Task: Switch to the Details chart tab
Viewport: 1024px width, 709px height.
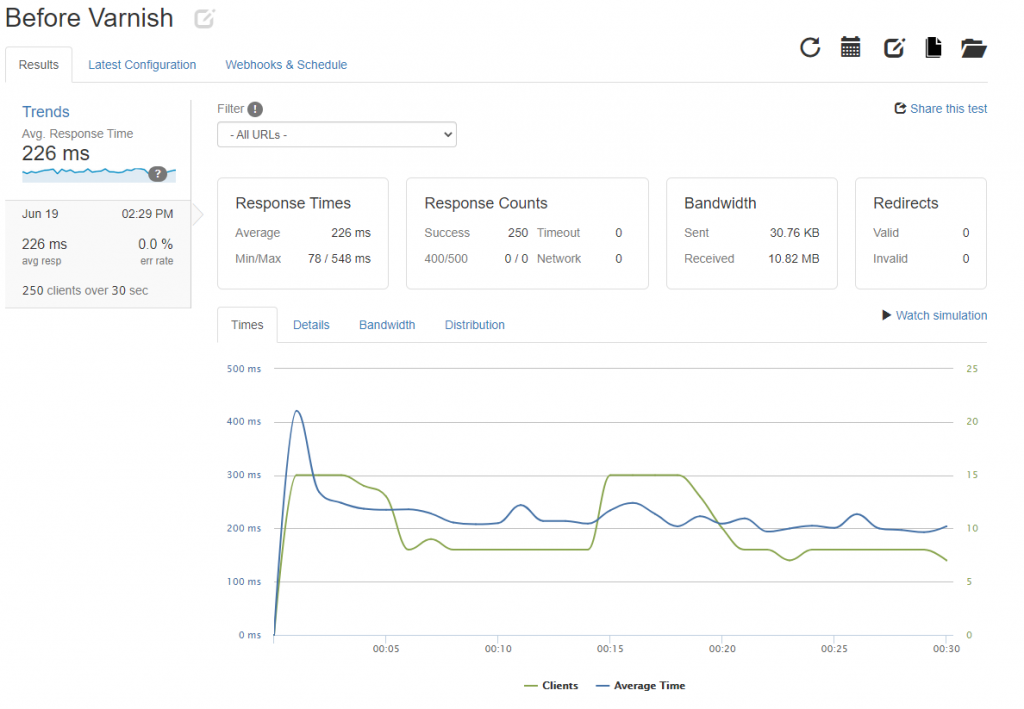Action: click(x=311, y=324)
